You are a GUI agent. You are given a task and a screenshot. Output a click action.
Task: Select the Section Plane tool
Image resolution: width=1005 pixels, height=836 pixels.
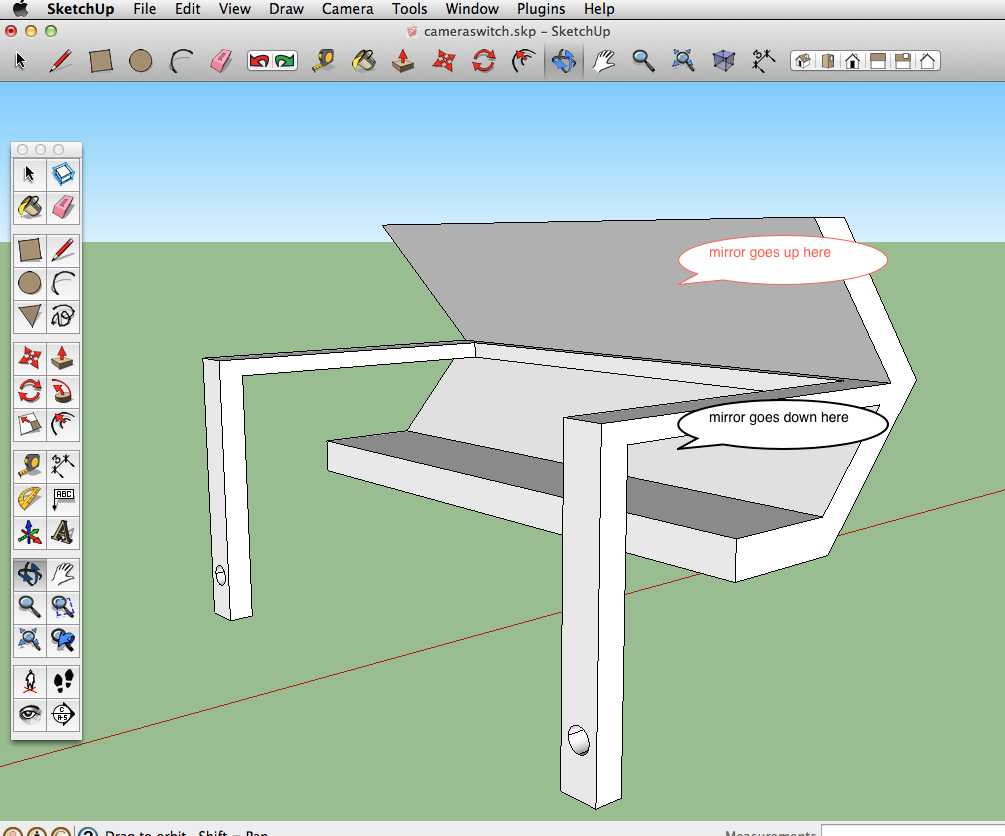pos(64,715)
